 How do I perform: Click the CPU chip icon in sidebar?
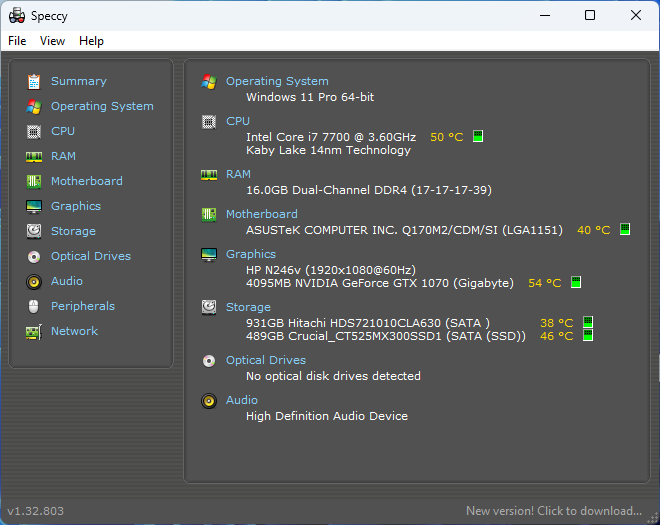(x=34, y=132)
